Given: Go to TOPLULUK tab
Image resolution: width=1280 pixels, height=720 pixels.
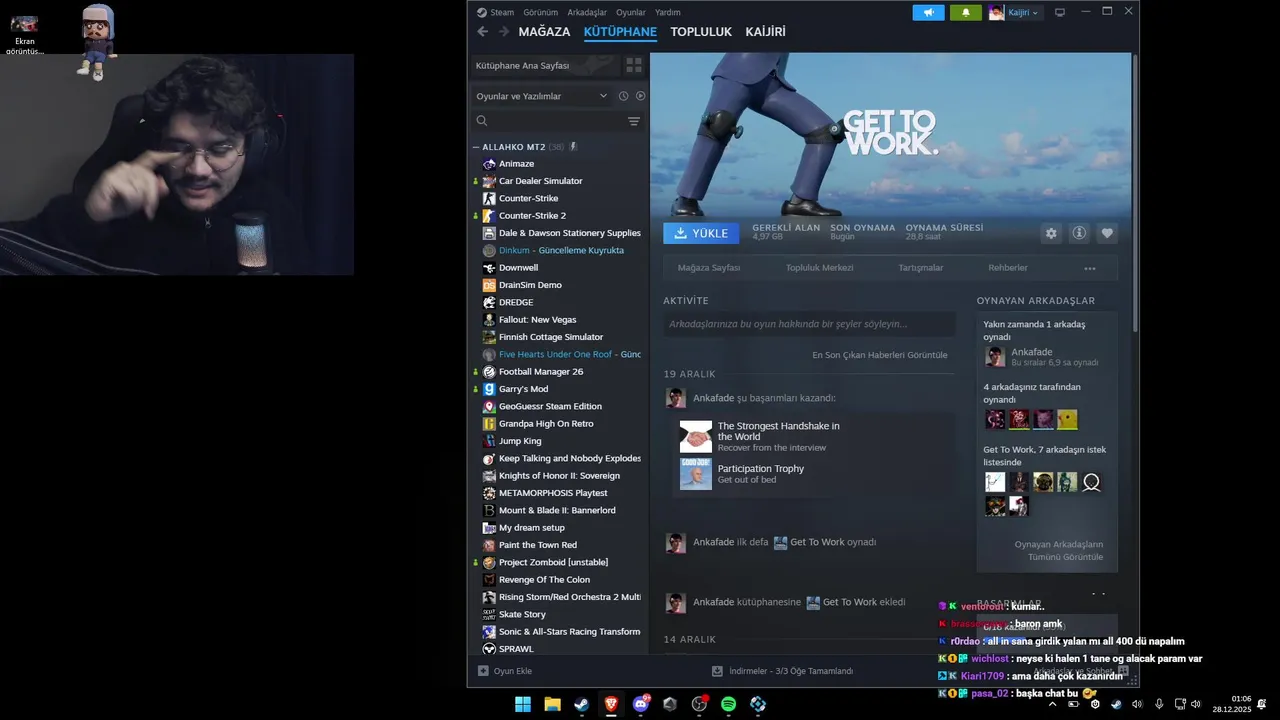Looking at the screenshot, I should 701,32.
